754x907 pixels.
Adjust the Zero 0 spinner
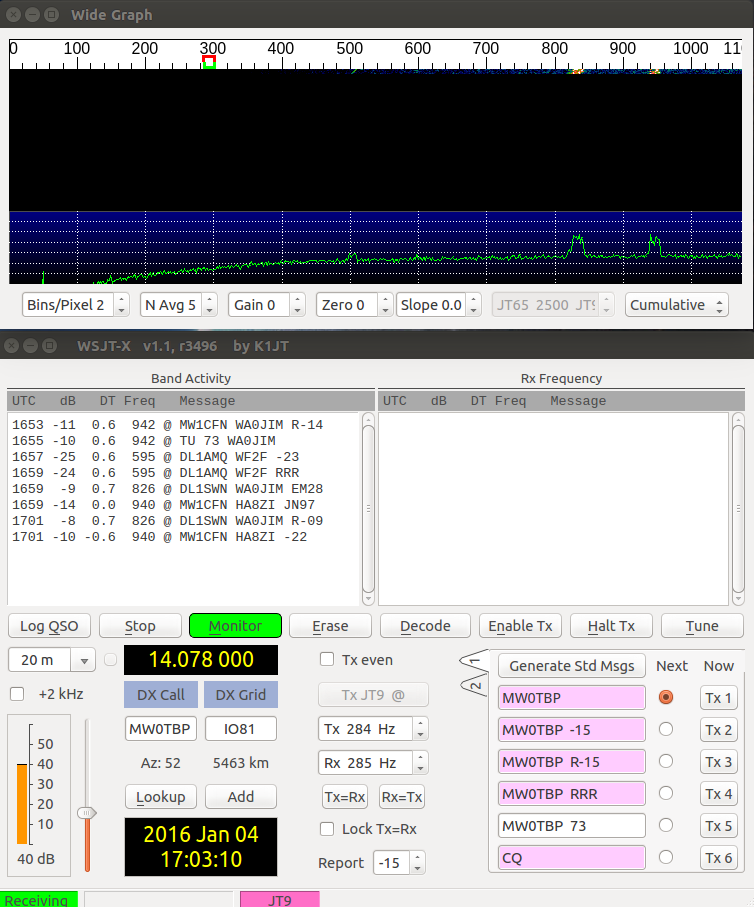(x=385, y=305)
